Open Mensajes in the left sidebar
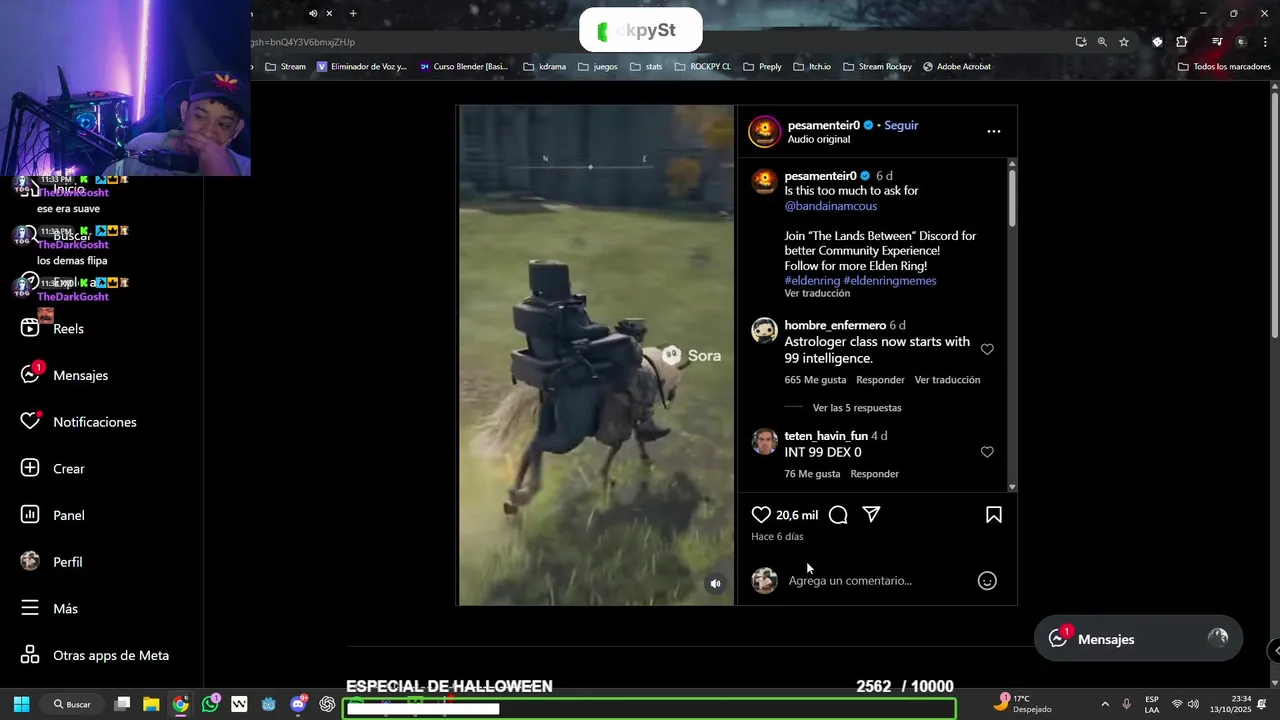Viewport: 1280px width, 720px height. coord(64,375)
